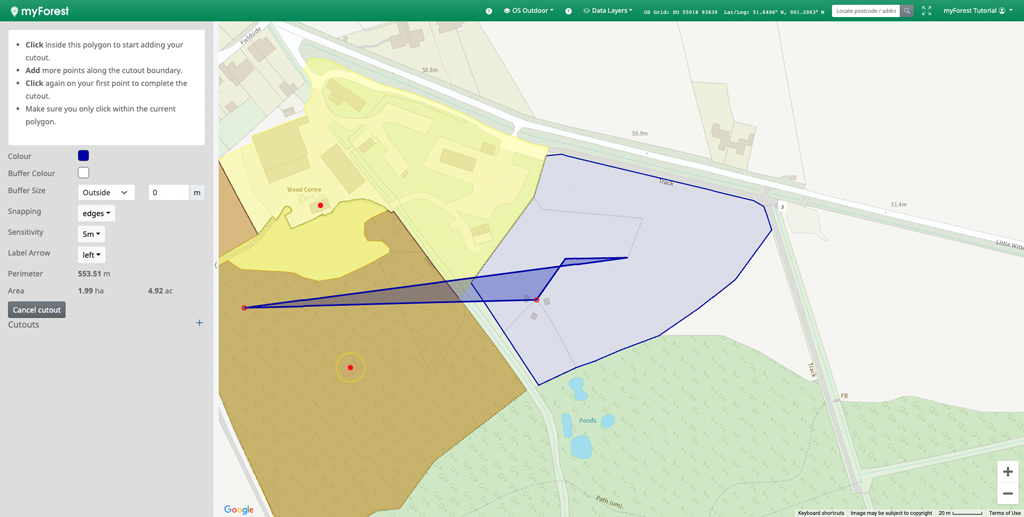Click the myForest logo in header
Image resolution: width=1024 pixels, height=517 pixels.
coord(40,11)
